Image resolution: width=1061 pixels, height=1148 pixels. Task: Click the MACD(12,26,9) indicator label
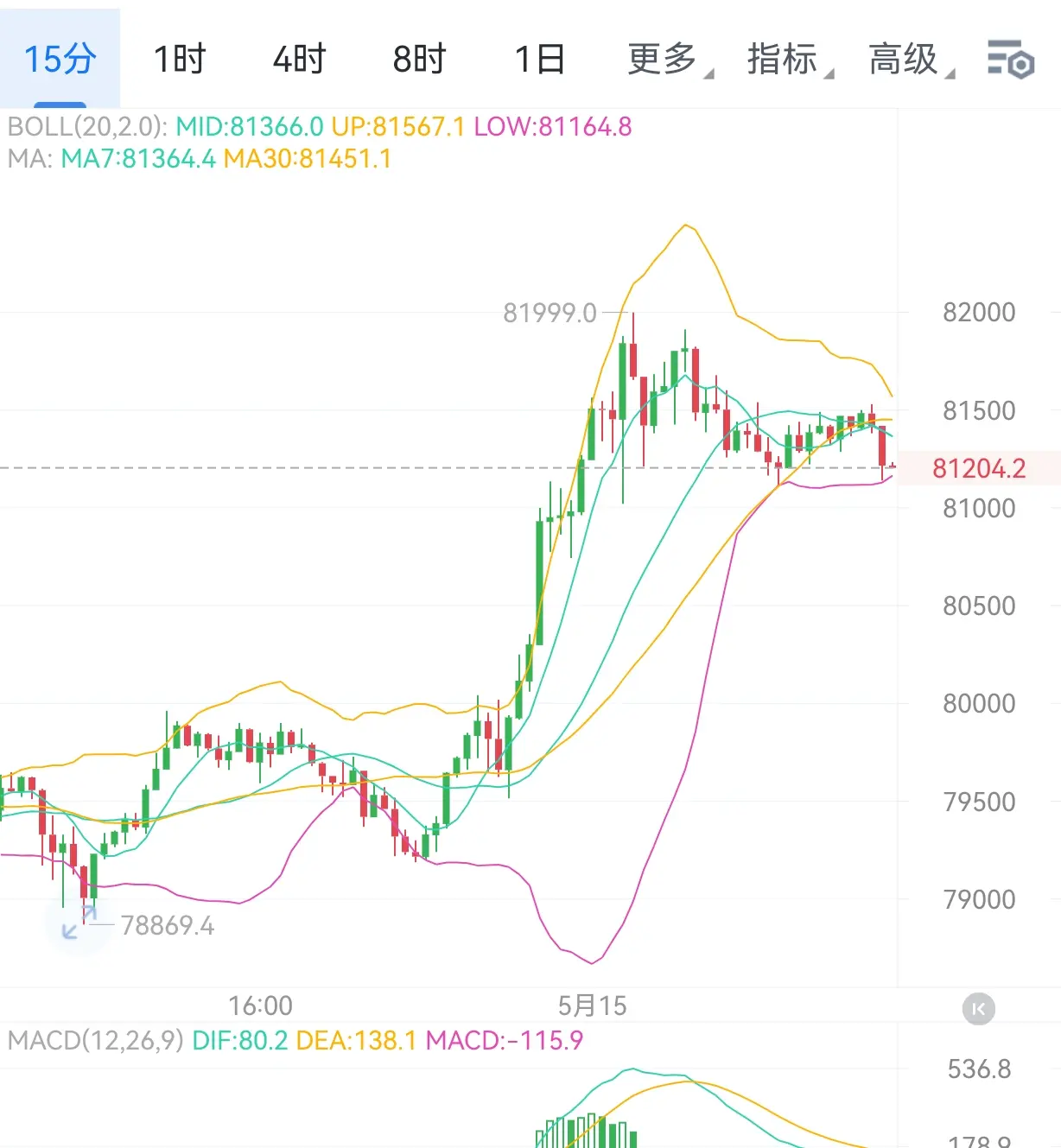coord(95,1040)
